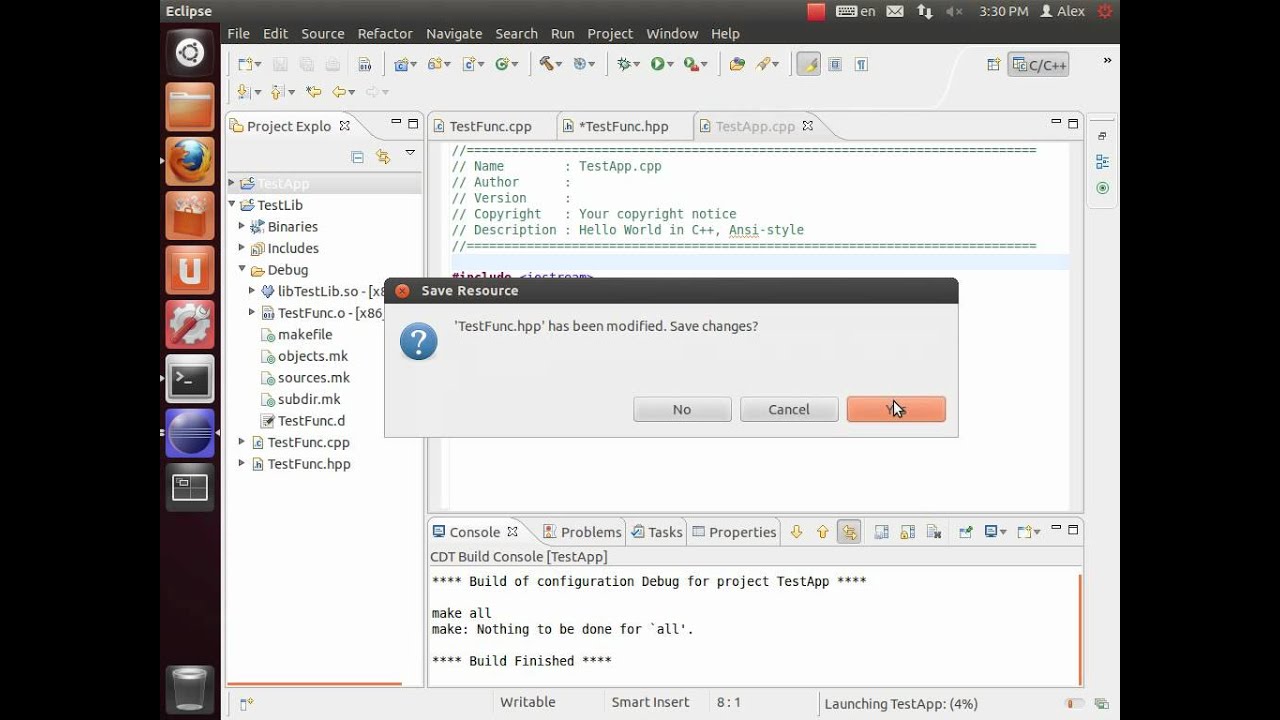Click the Previous Annotation up-arrow icon

(276, 92)
